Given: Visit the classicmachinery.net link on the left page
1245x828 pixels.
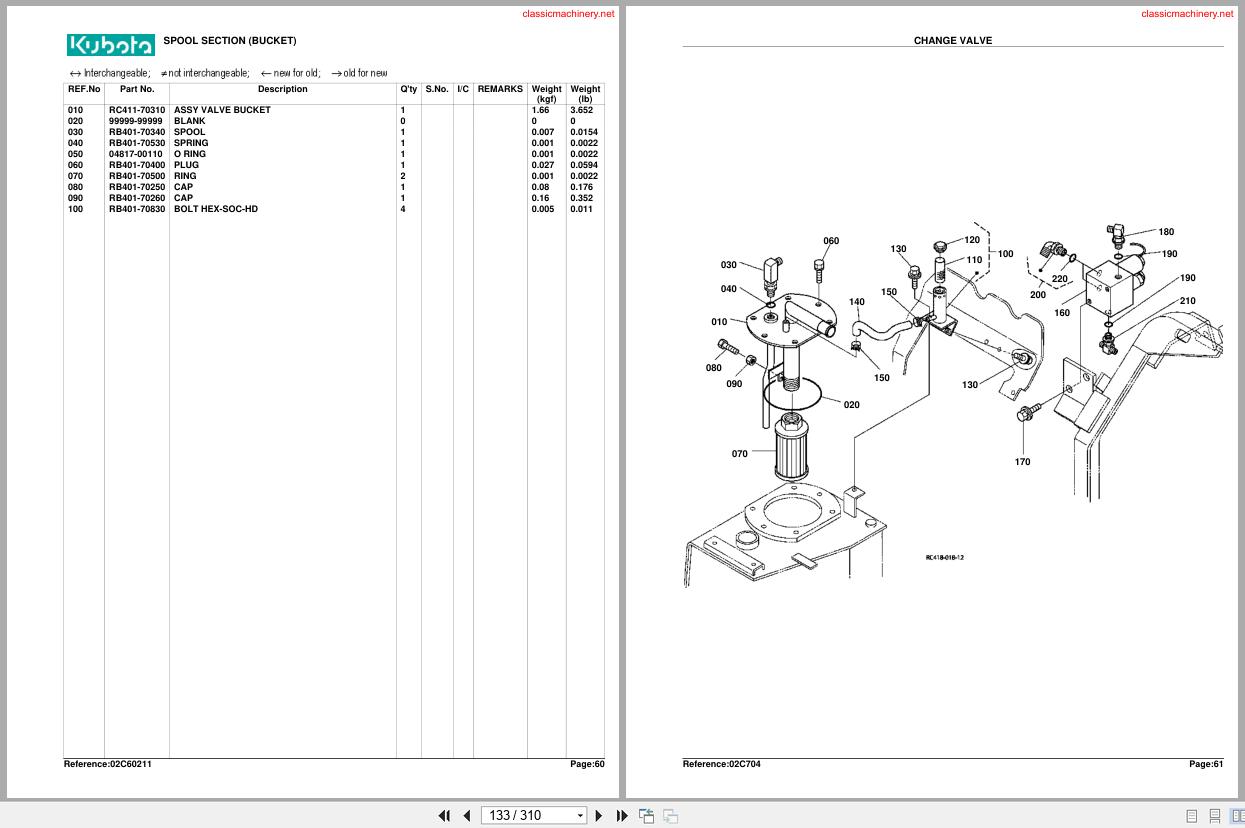Looking at the screenshot, I should pos(566,14).
